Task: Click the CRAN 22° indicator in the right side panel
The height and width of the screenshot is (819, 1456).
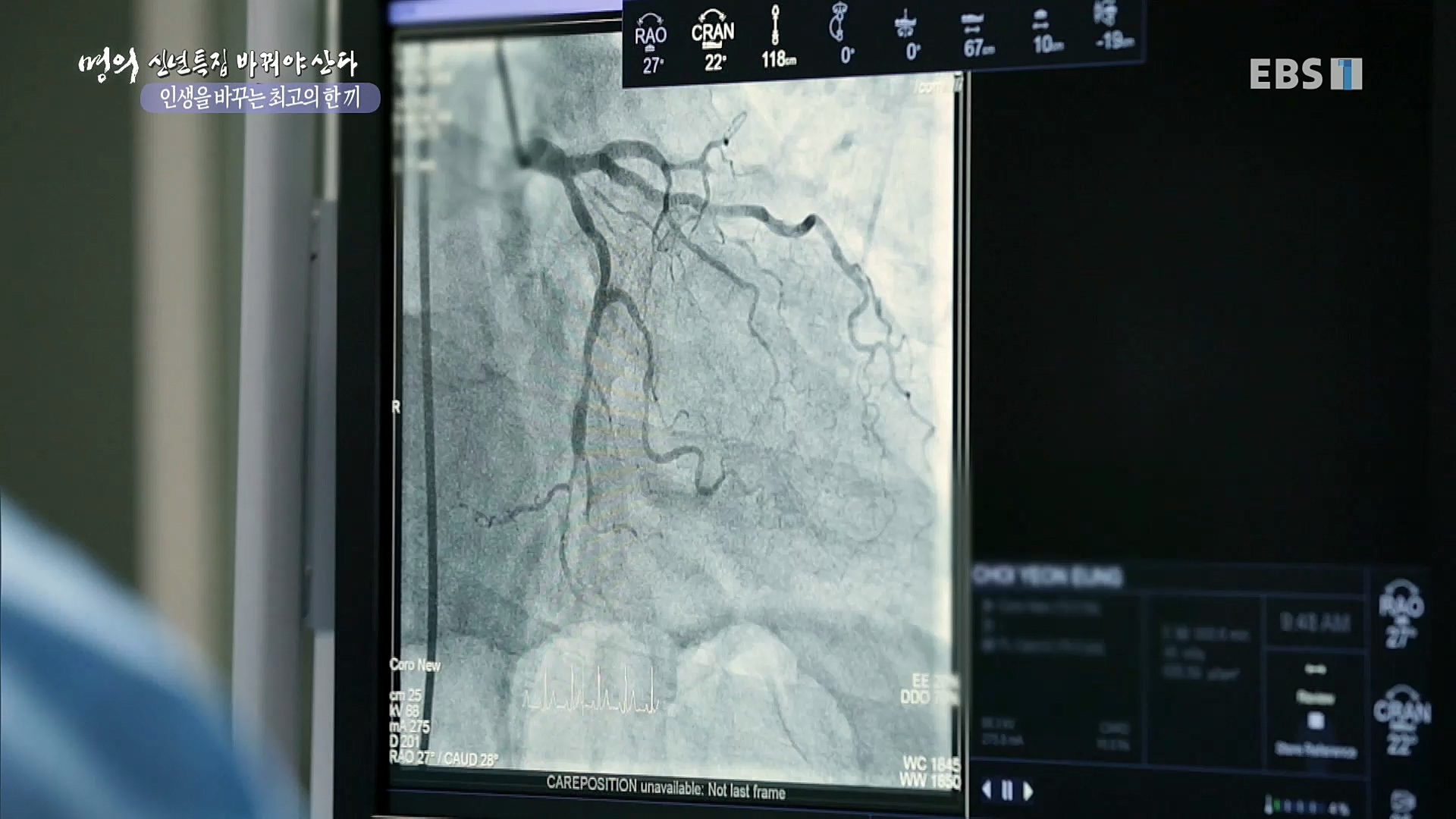Action: (1401, 720)
